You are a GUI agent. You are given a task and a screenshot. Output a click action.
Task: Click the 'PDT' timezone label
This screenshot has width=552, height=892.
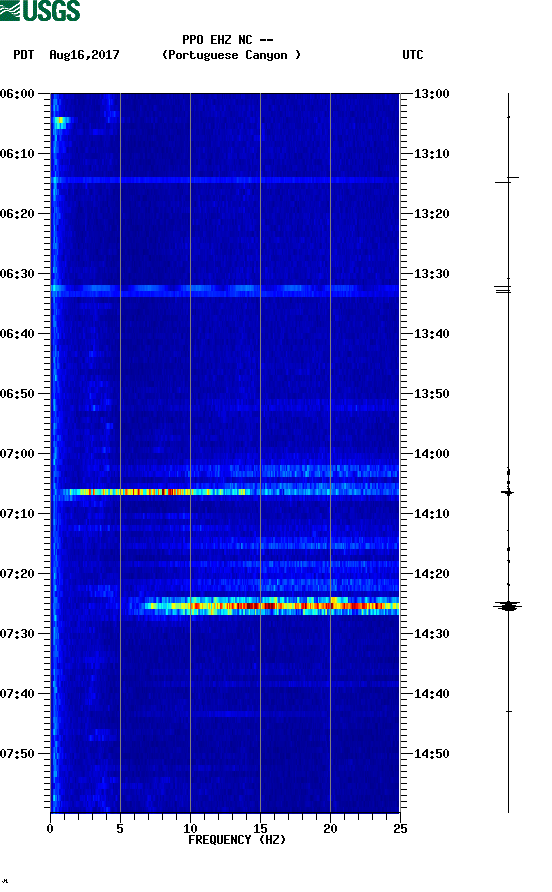tap(24, 55)
